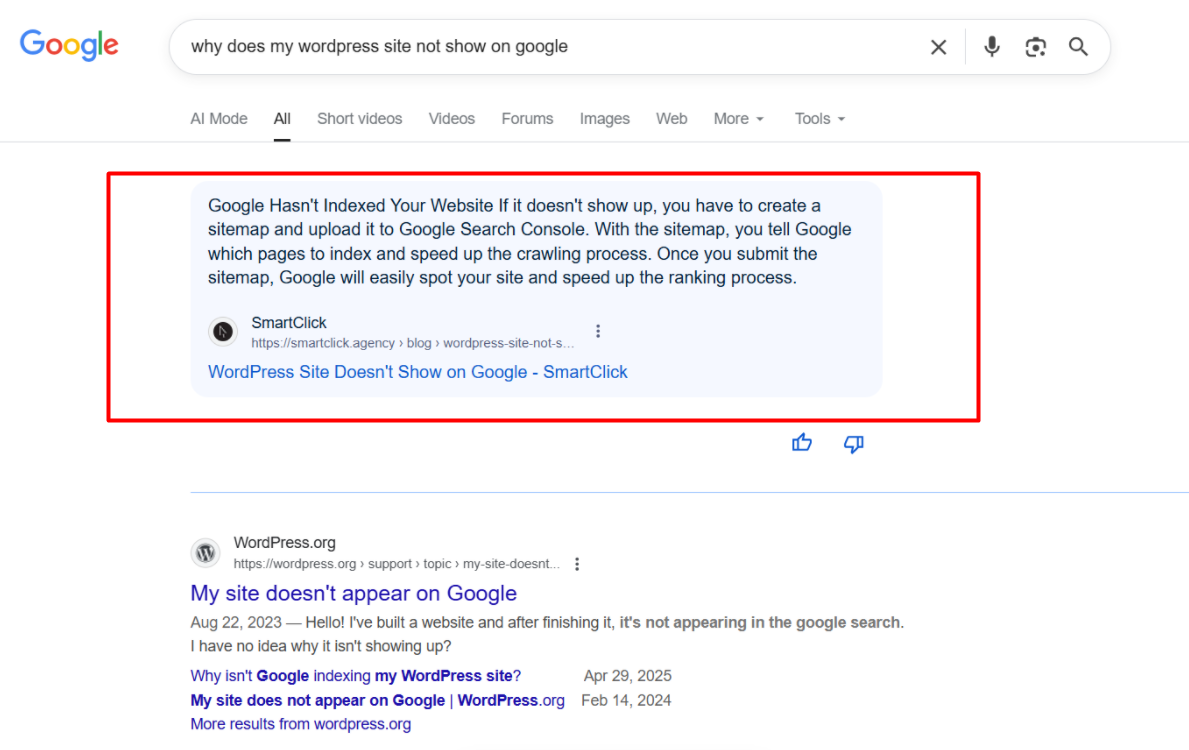Click the SmartClick site favicon
The width and height of the screenshot is (1189, 750).
click(222, 331)
